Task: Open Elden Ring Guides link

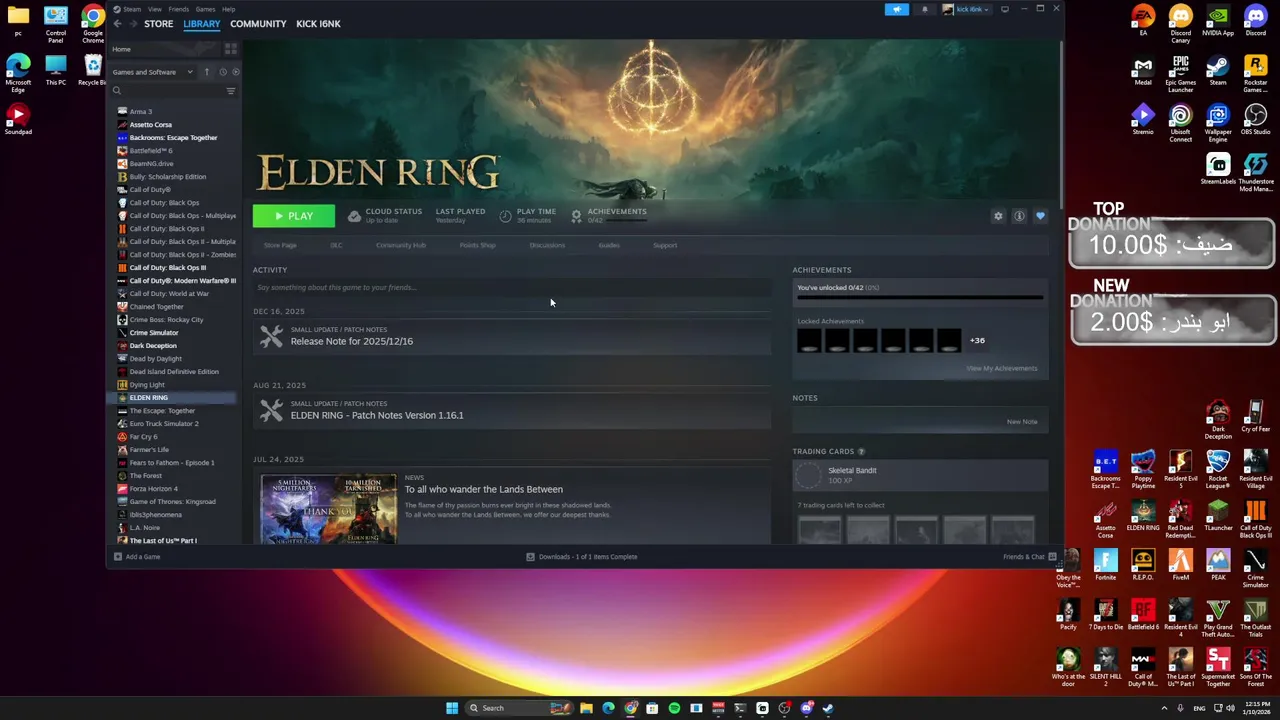Action: (609, 245)
